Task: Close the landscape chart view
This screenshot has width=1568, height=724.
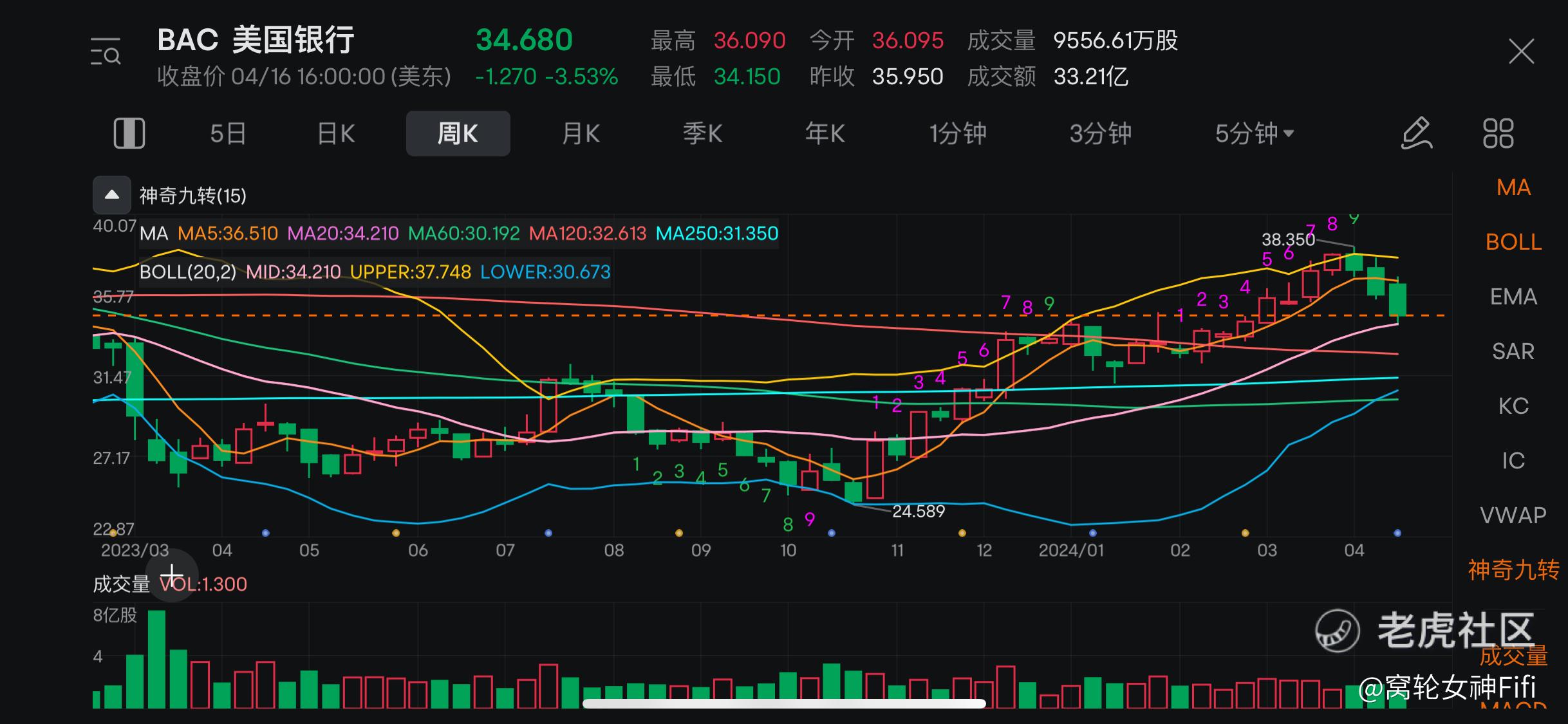Action: point(1522,51)
